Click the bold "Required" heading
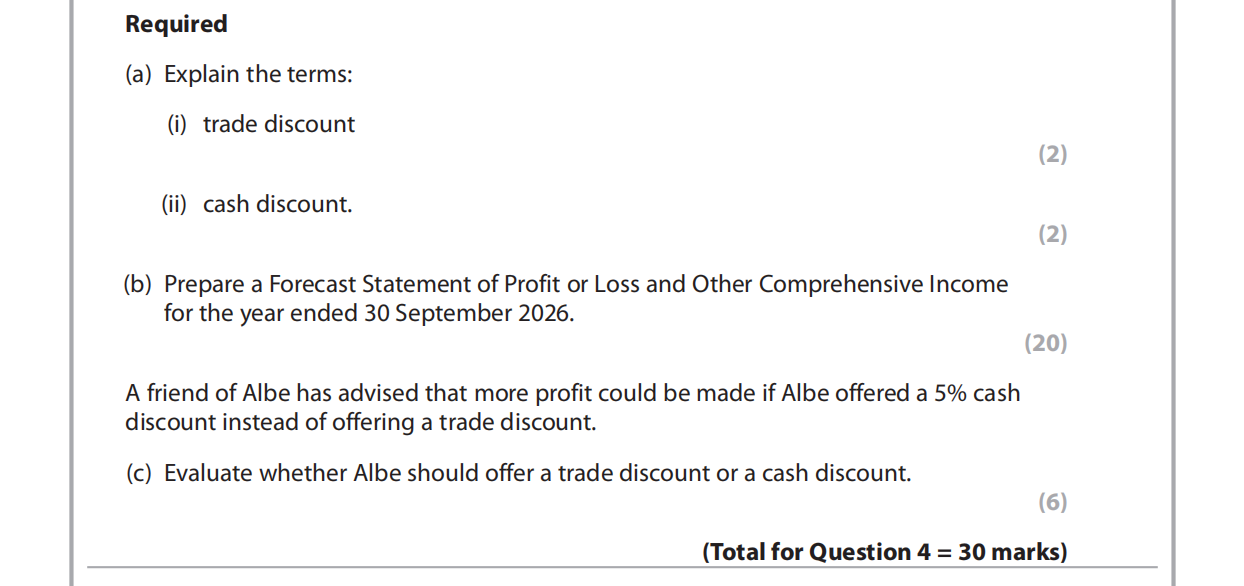 click(176, 24)
